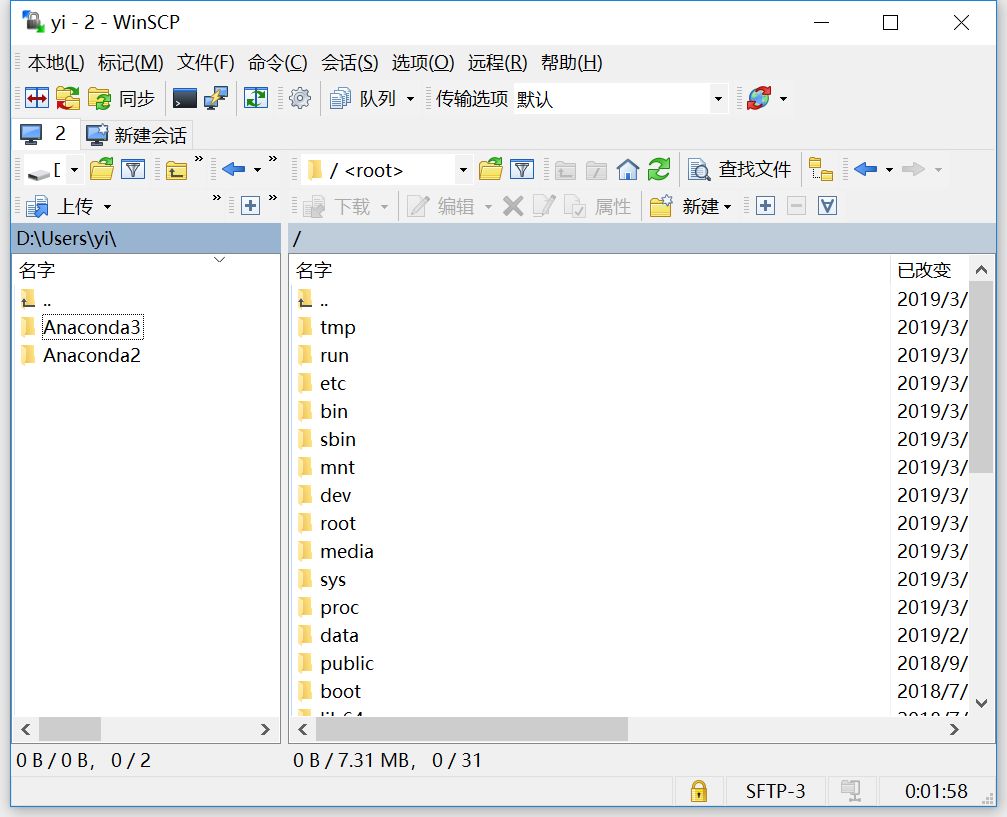This screenshot has width=1007, height=817.
Task: Open the 选项(O) menu
Action: coord(423,62)
